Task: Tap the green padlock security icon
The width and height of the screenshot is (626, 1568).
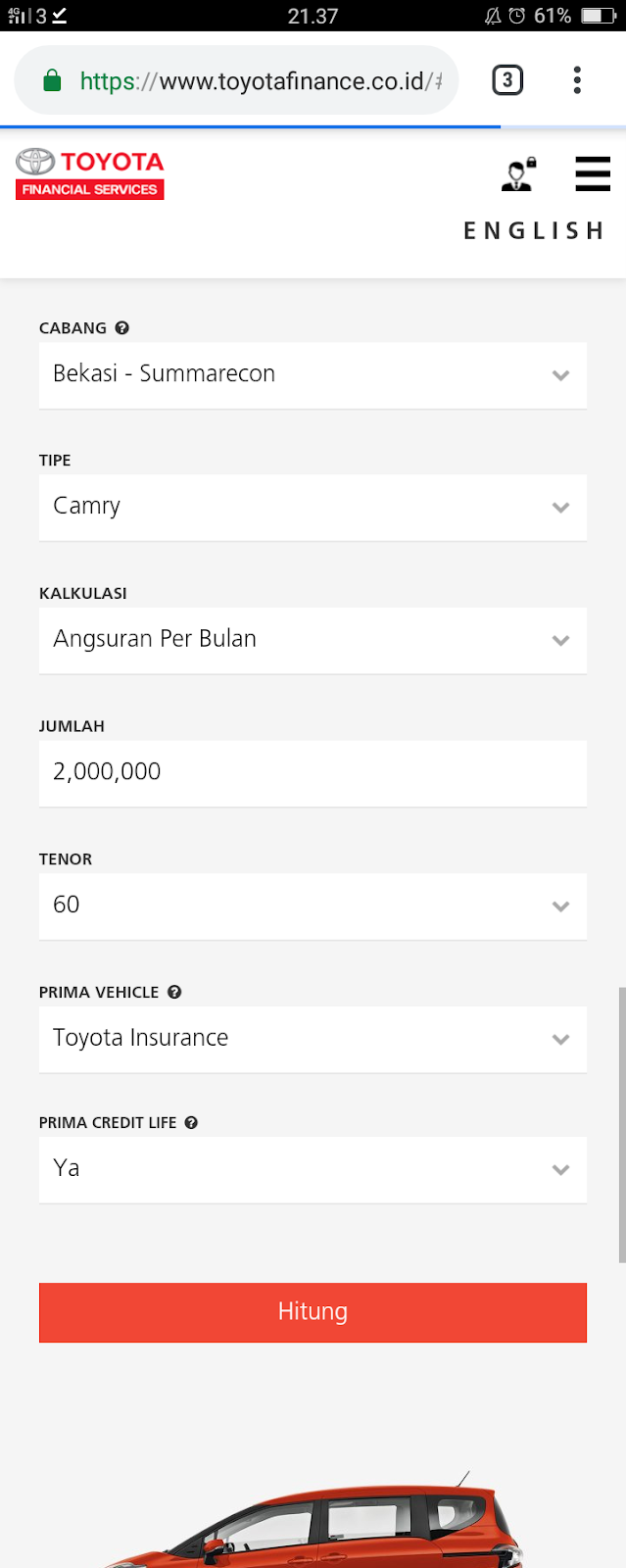Action: tap(53, 80)
